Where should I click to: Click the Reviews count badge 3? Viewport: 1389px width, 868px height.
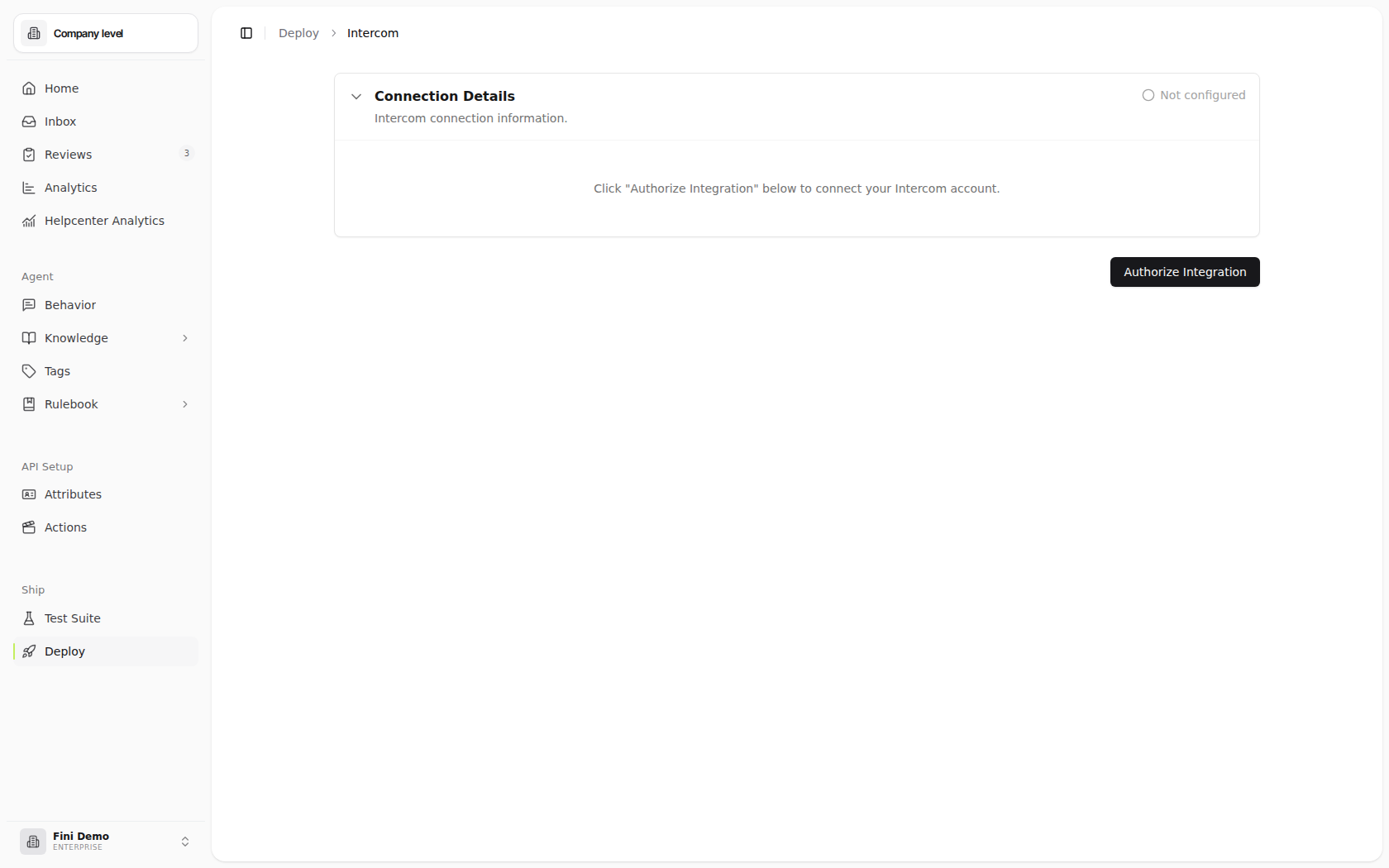(x=187, y=154)
